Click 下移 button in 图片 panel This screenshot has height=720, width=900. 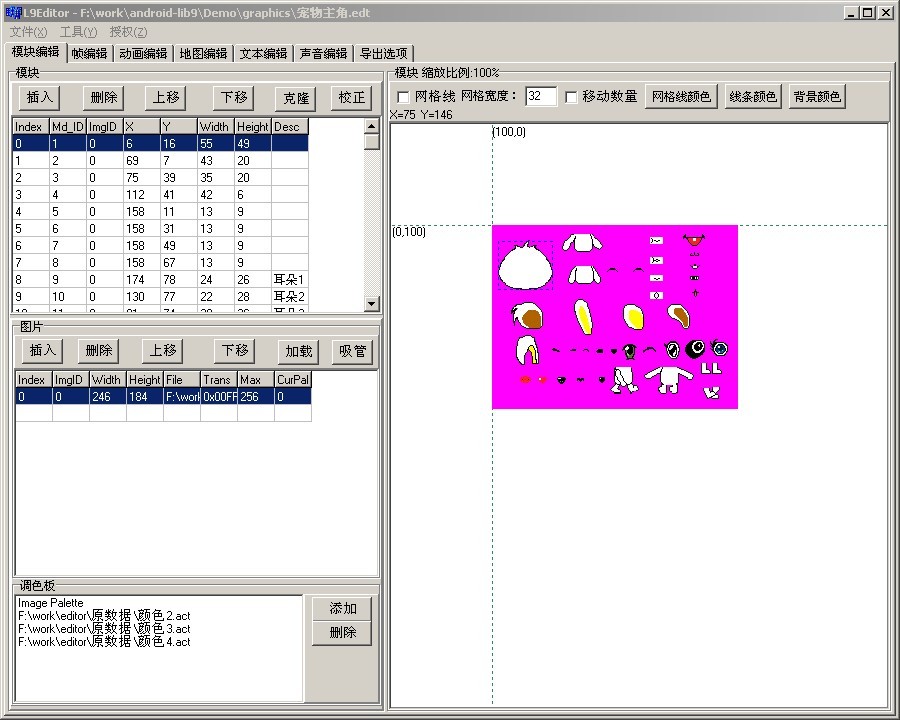[235, 350]
